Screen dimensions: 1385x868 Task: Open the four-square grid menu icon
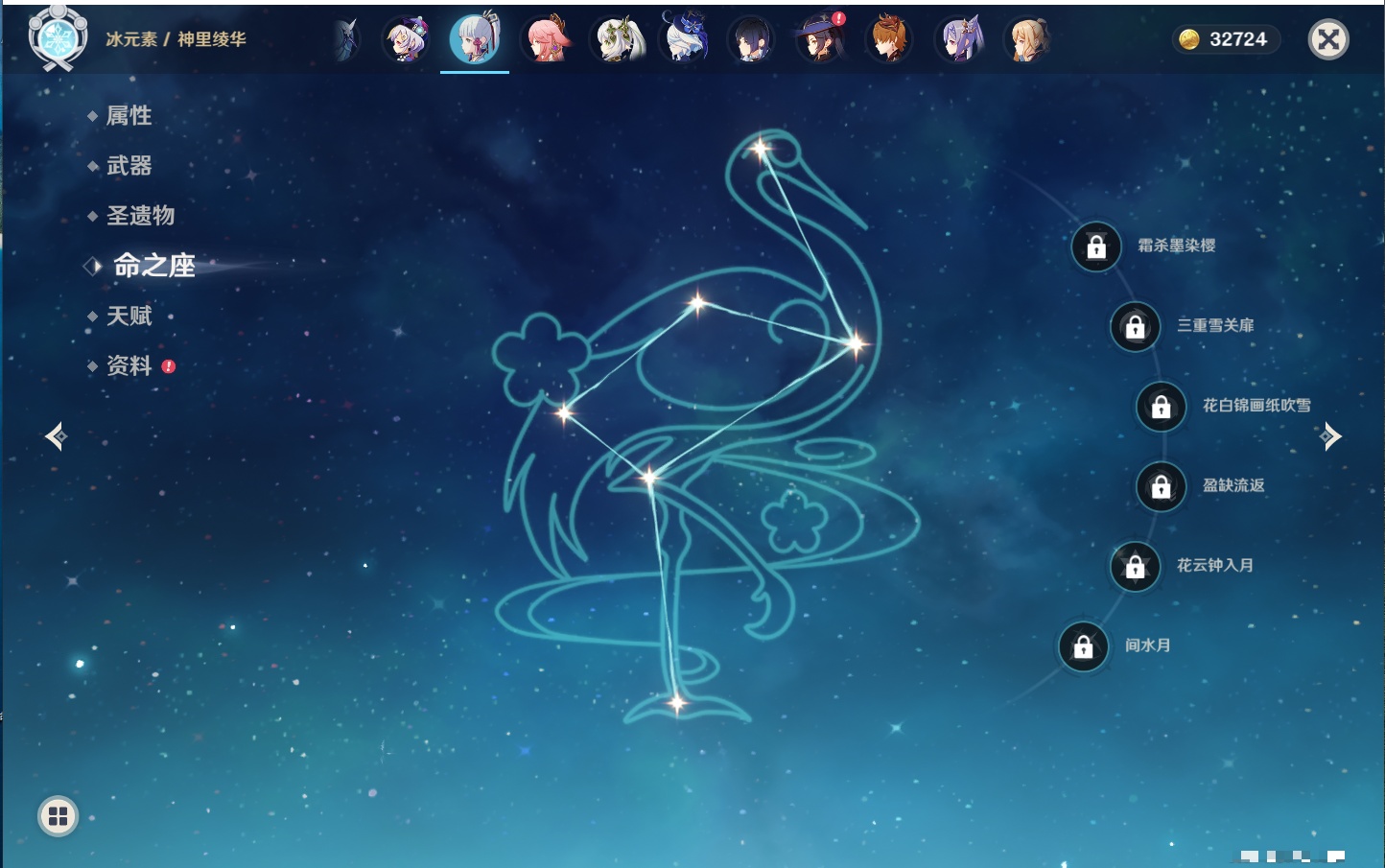point(58,816)
